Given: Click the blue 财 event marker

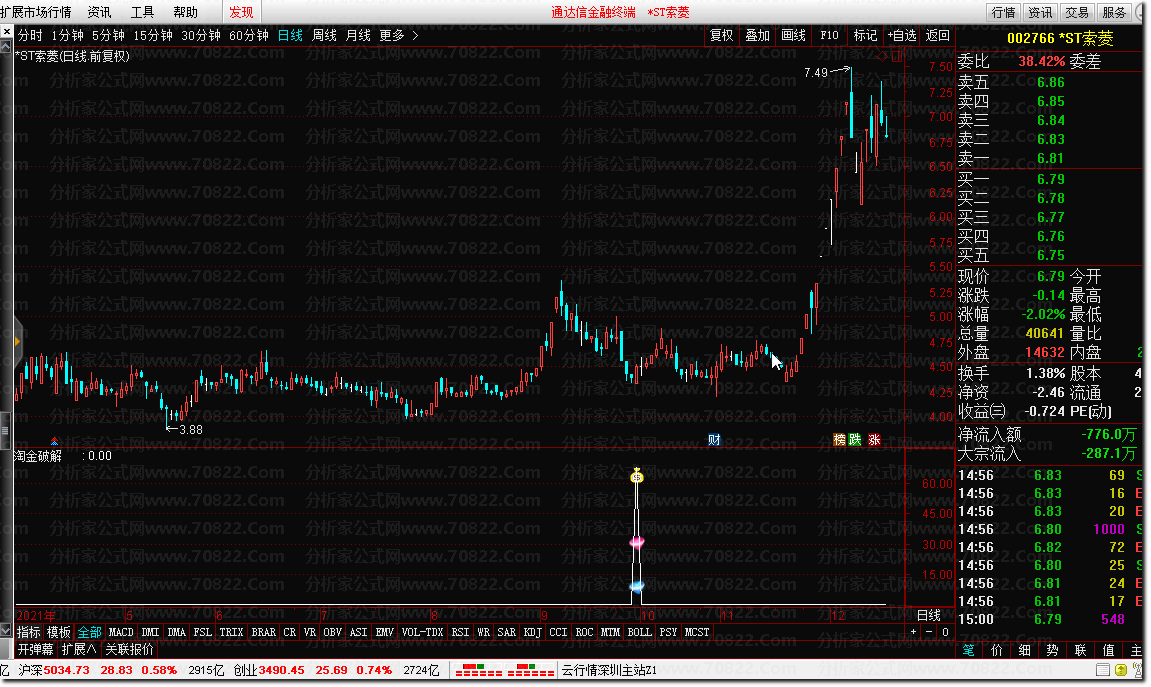Looking at the screenshot, I should pyautogui.click(x=714, y=440).
